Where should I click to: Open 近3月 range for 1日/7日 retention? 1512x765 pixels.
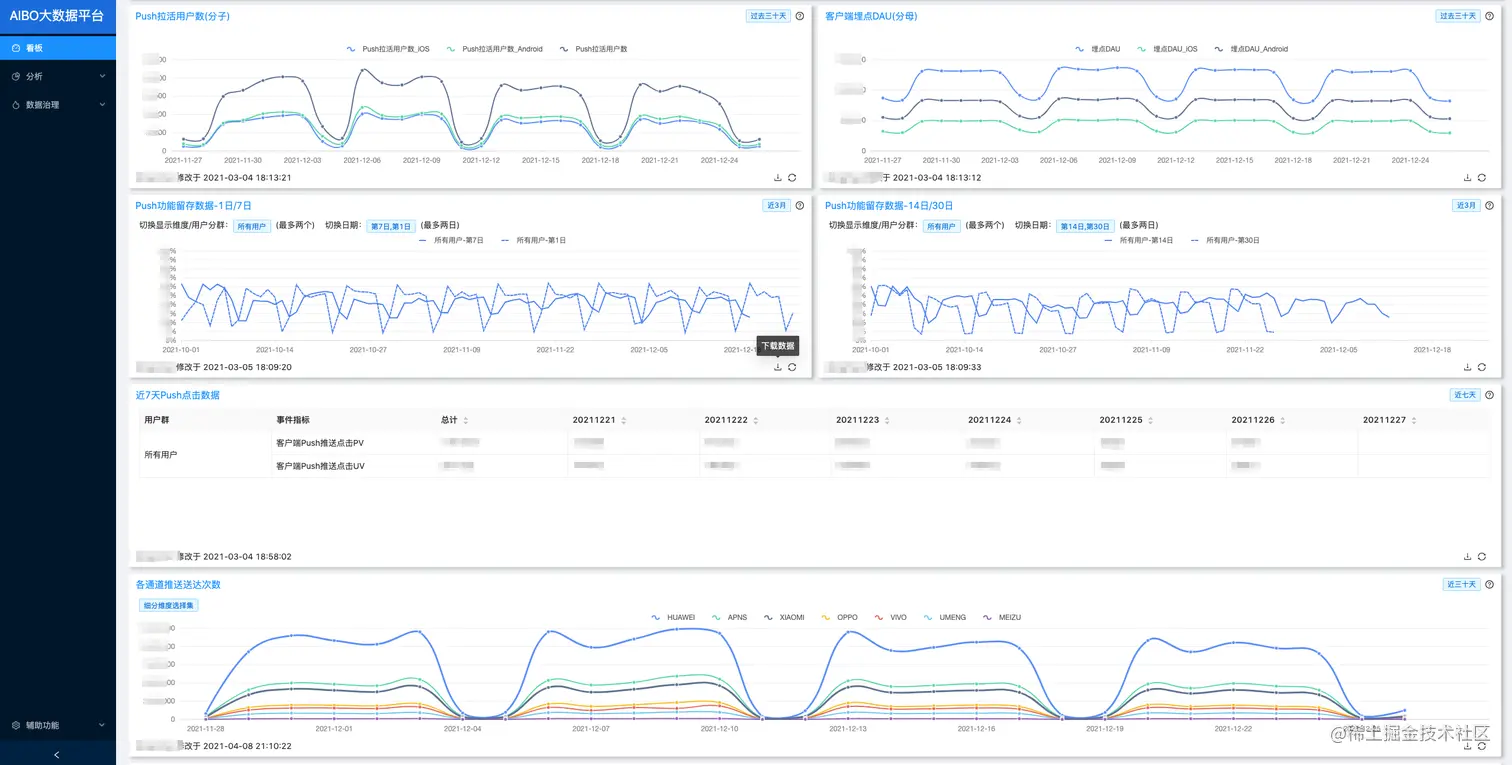[x=776, y=205]
